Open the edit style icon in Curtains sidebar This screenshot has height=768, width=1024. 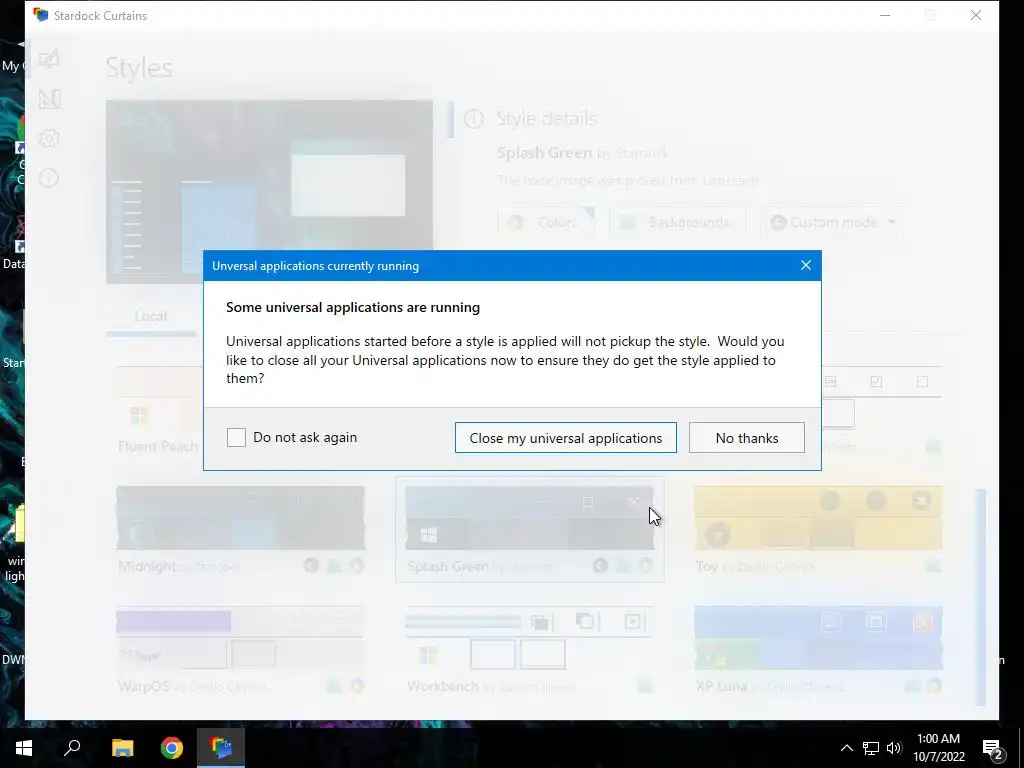coord(49,99)
